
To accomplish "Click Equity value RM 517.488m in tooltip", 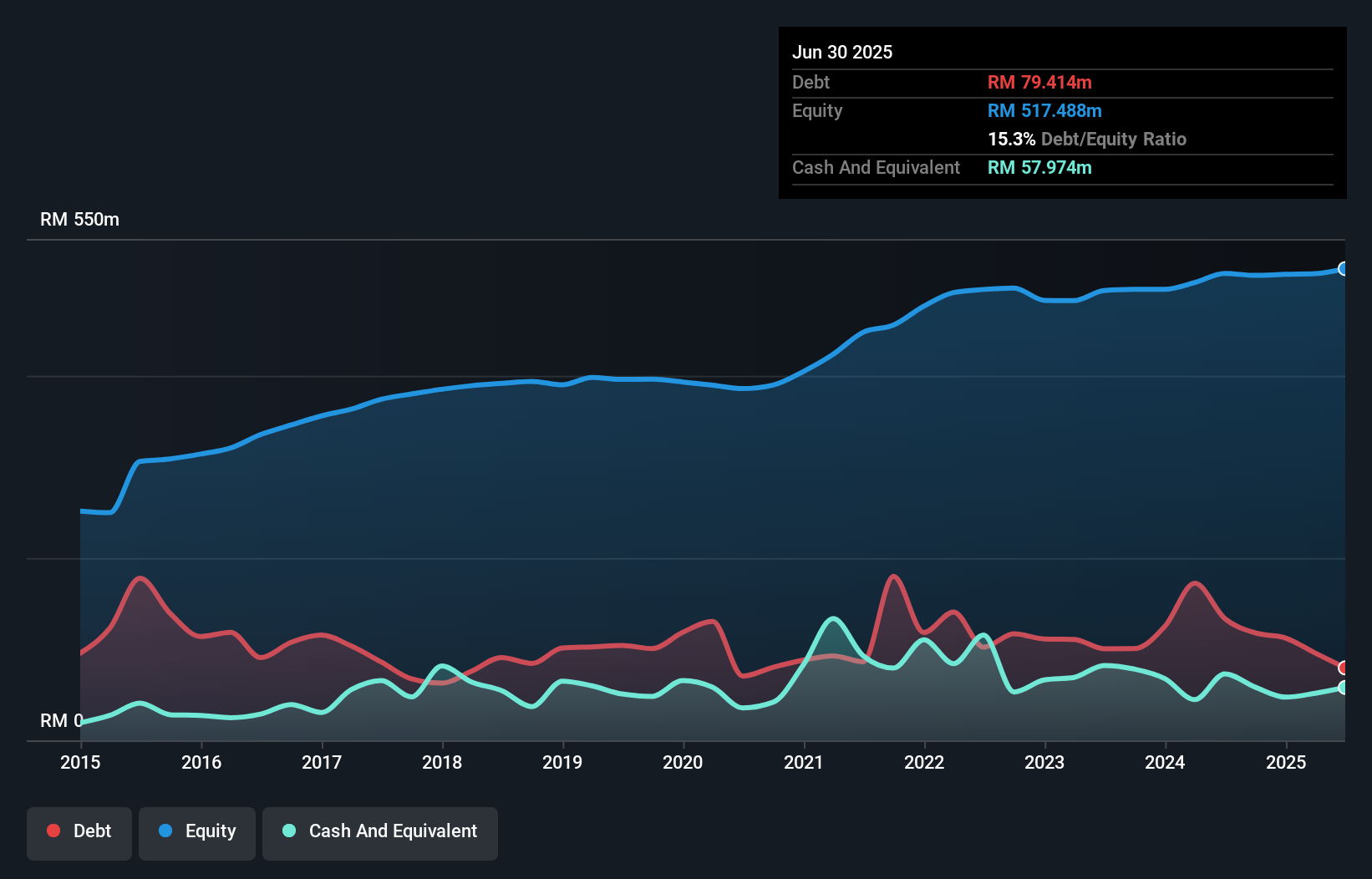I will (x=1044, y=111).
